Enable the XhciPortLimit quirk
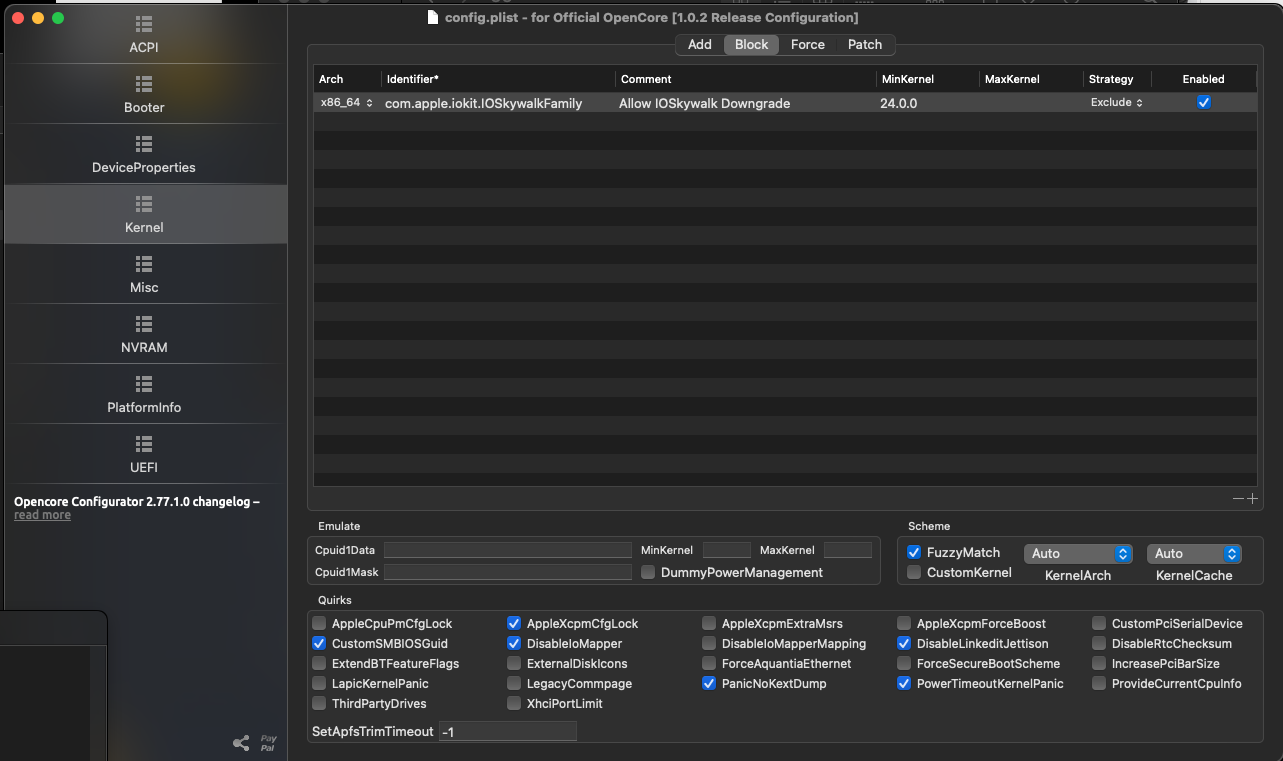The image size is (1283, 761). coord(514,704)
